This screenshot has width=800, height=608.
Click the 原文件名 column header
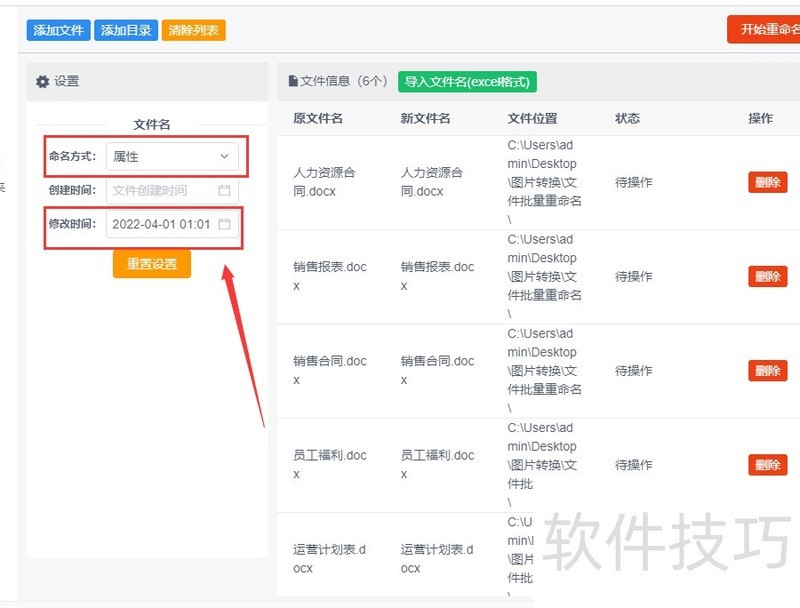(x=318, y=118)
